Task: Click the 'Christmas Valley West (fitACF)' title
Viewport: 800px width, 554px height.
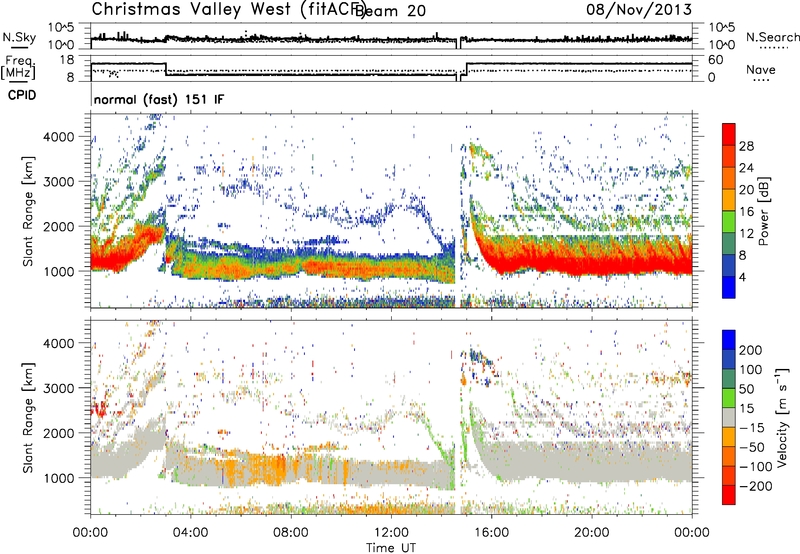Action: [228, 10]
